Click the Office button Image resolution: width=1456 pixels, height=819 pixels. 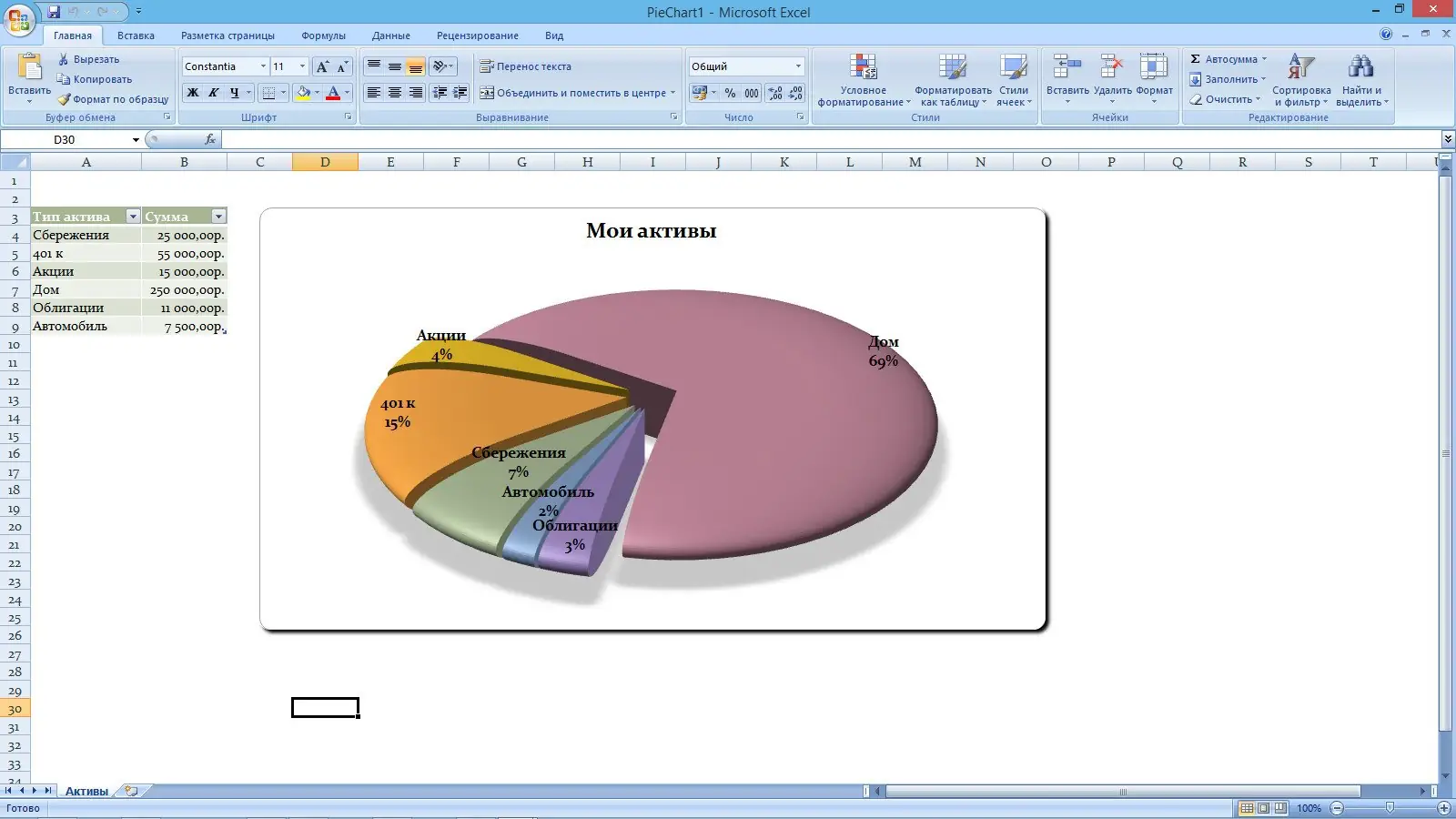tap(20, 19)
